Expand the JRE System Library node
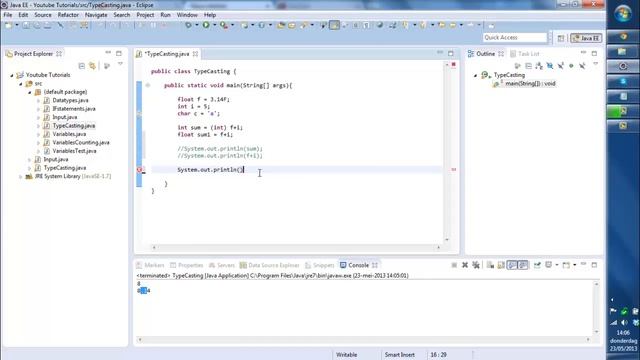 [x=21, y=177]
